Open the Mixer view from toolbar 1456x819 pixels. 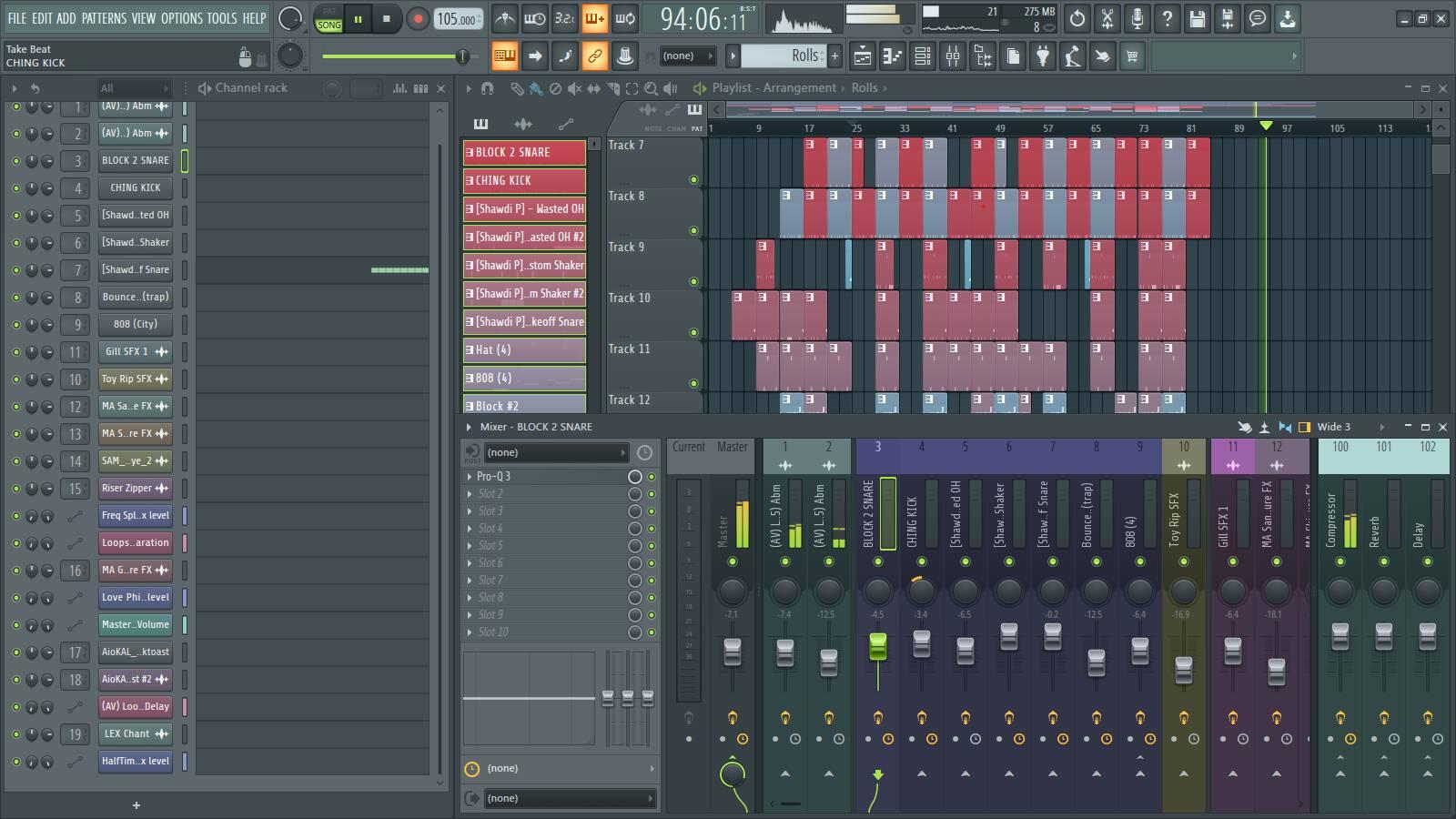point(952,56)
